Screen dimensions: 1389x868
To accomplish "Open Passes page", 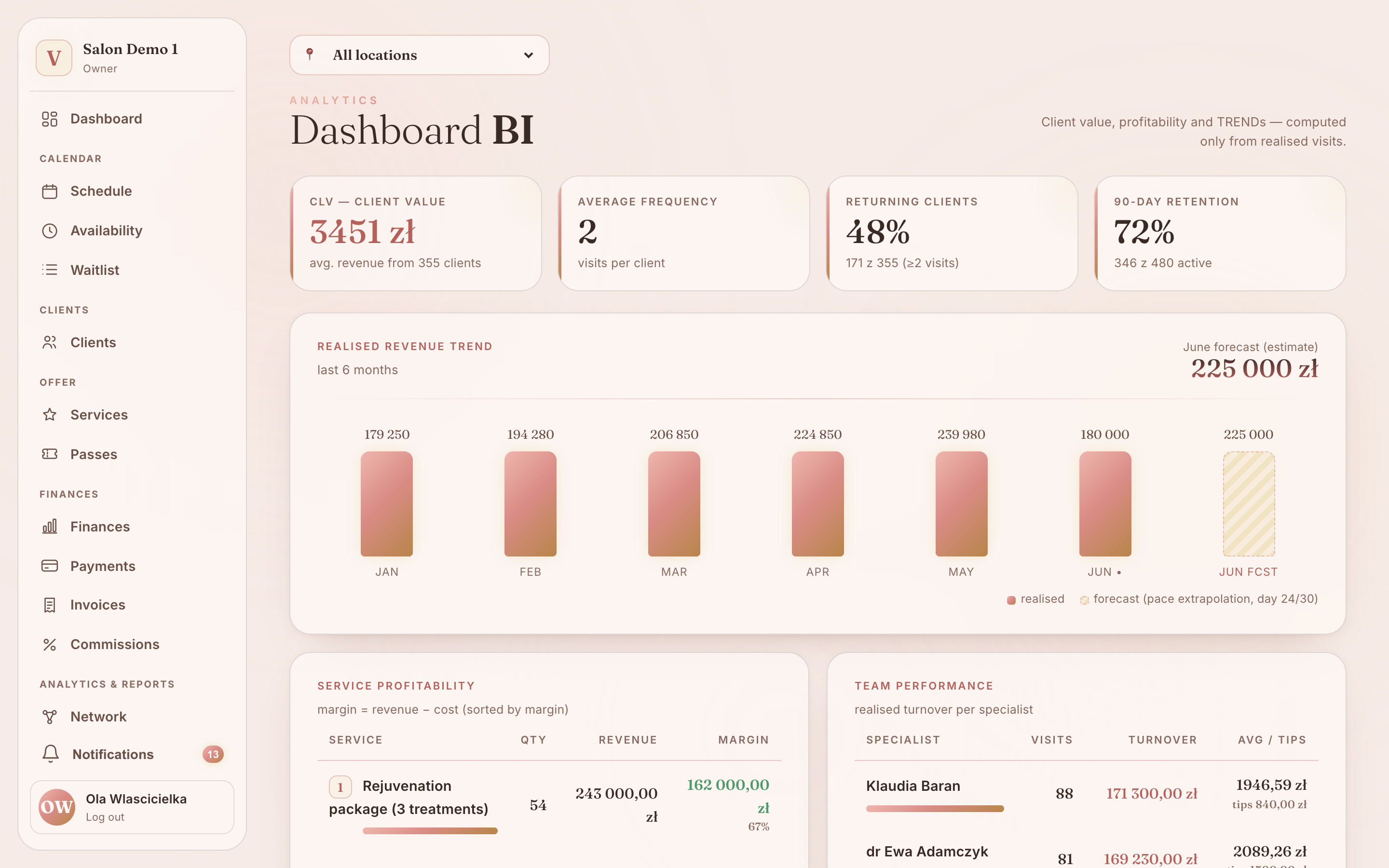I will point(132,454).
